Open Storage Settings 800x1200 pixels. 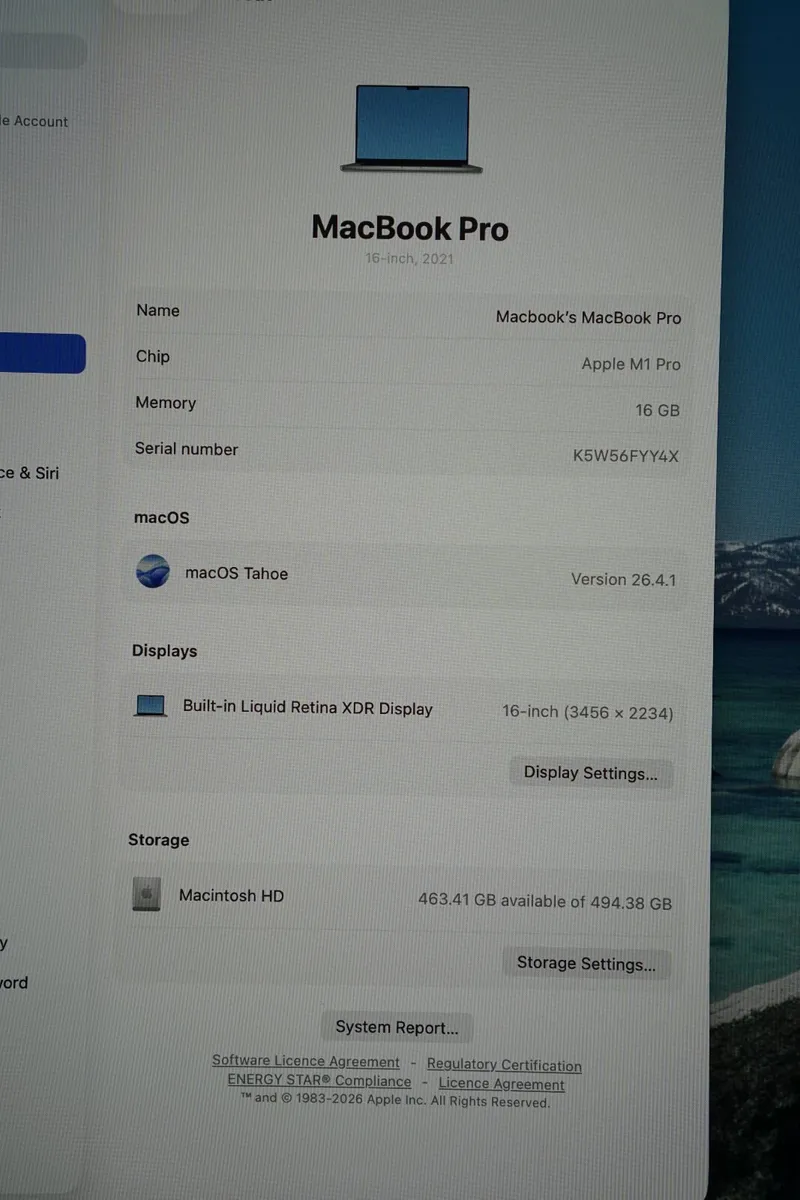pyautogui.click(x=586, y=964)
